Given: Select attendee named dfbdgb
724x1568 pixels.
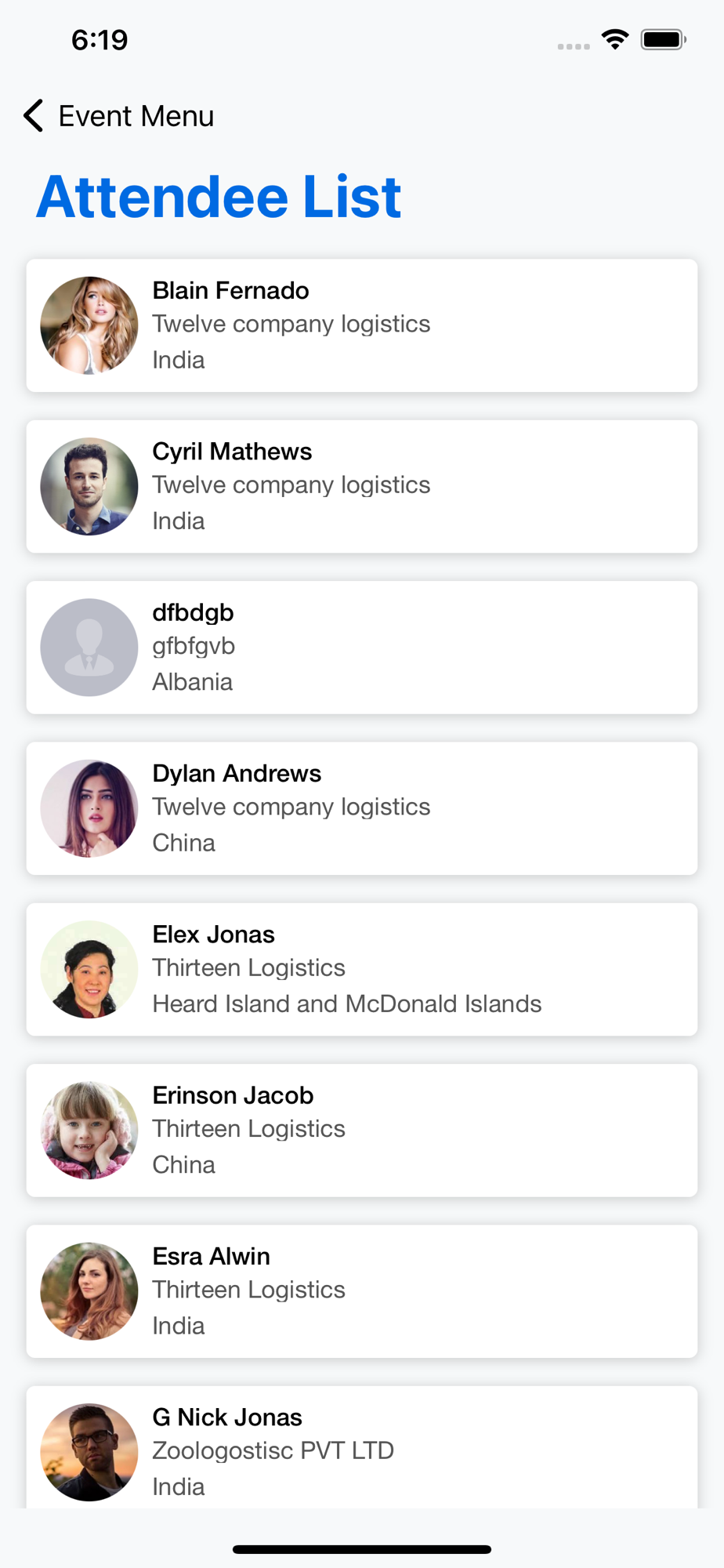Looking at the screenshot, I should click(193, 612).
